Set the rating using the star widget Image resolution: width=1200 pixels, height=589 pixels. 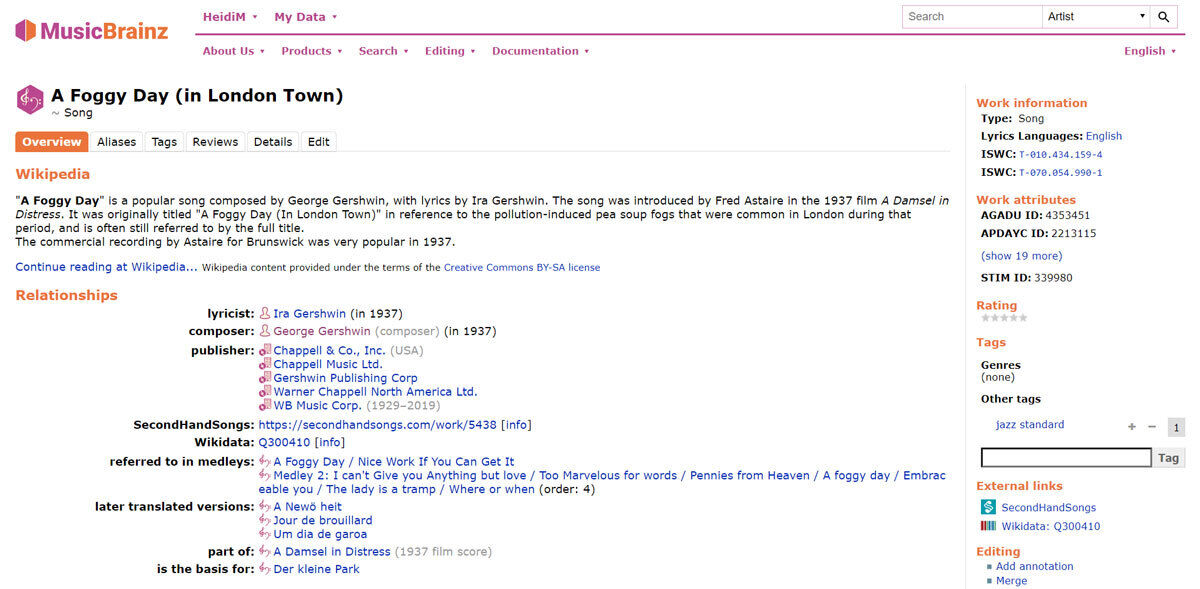coord(1003,318)
